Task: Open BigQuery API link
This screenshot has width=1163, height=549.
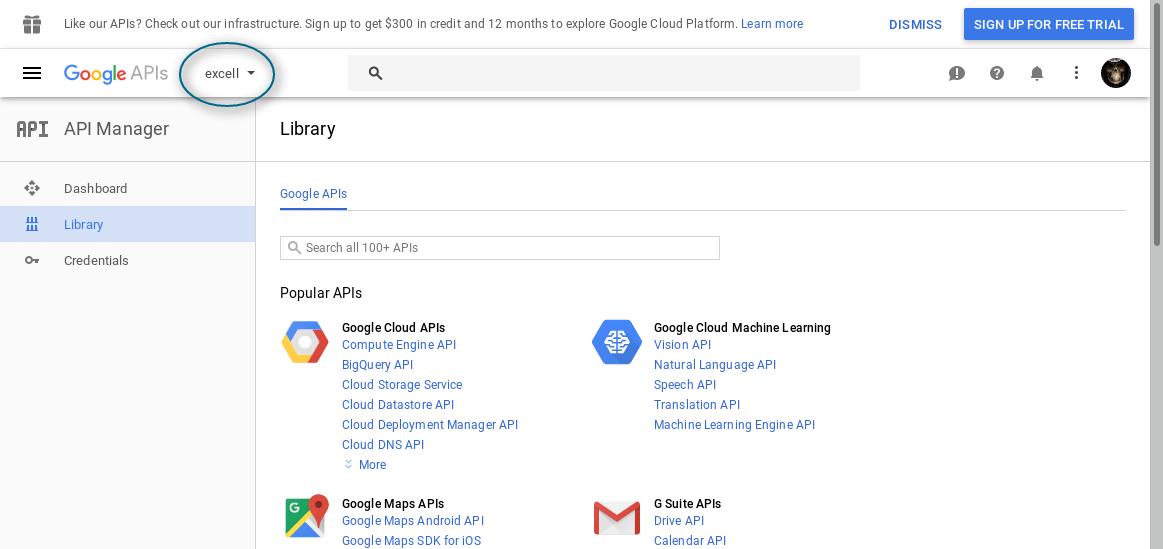Action: point(378,365)
